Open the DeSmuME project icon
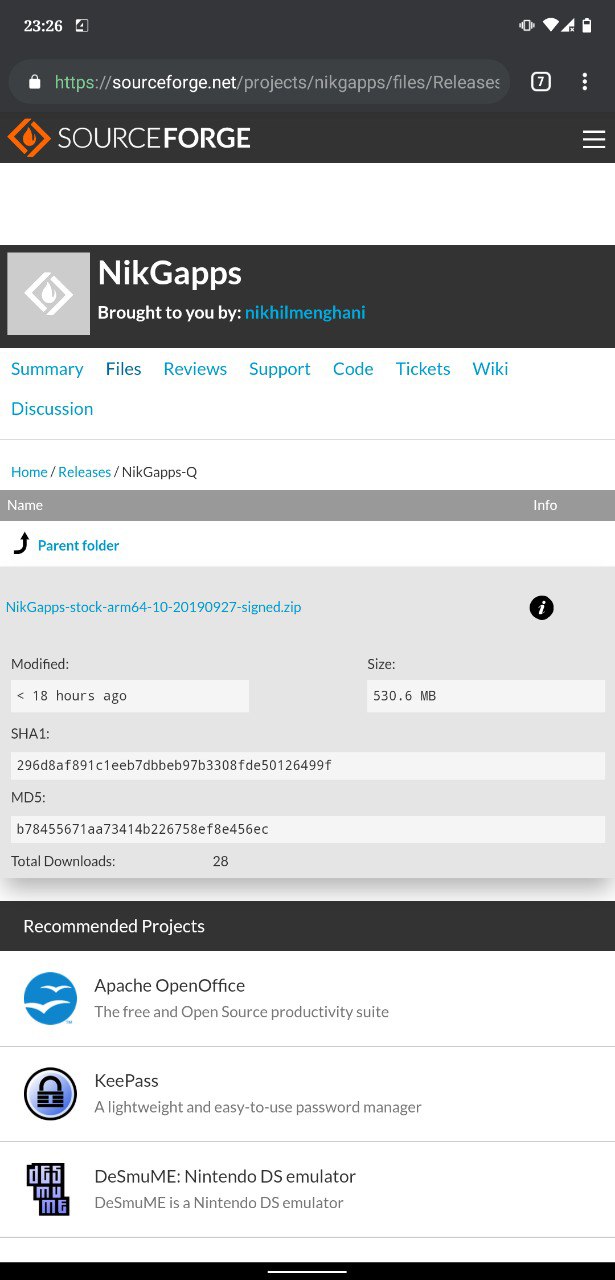615x1280 pixels. (x=49, y=1189)
